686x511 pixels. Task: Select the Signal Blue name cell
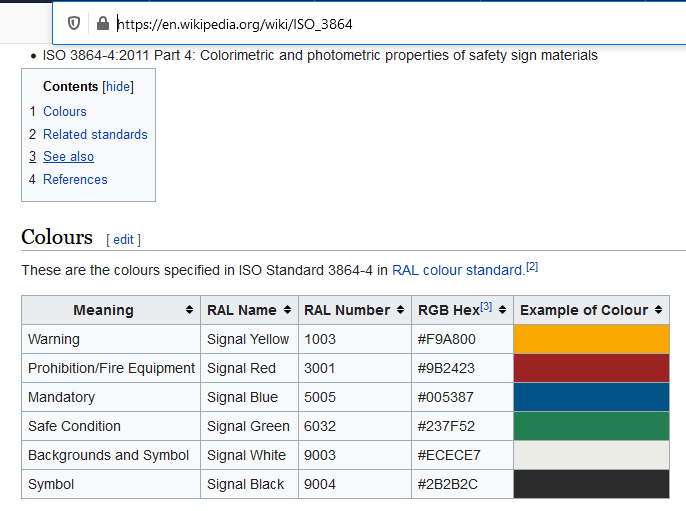tap(249, 397)
